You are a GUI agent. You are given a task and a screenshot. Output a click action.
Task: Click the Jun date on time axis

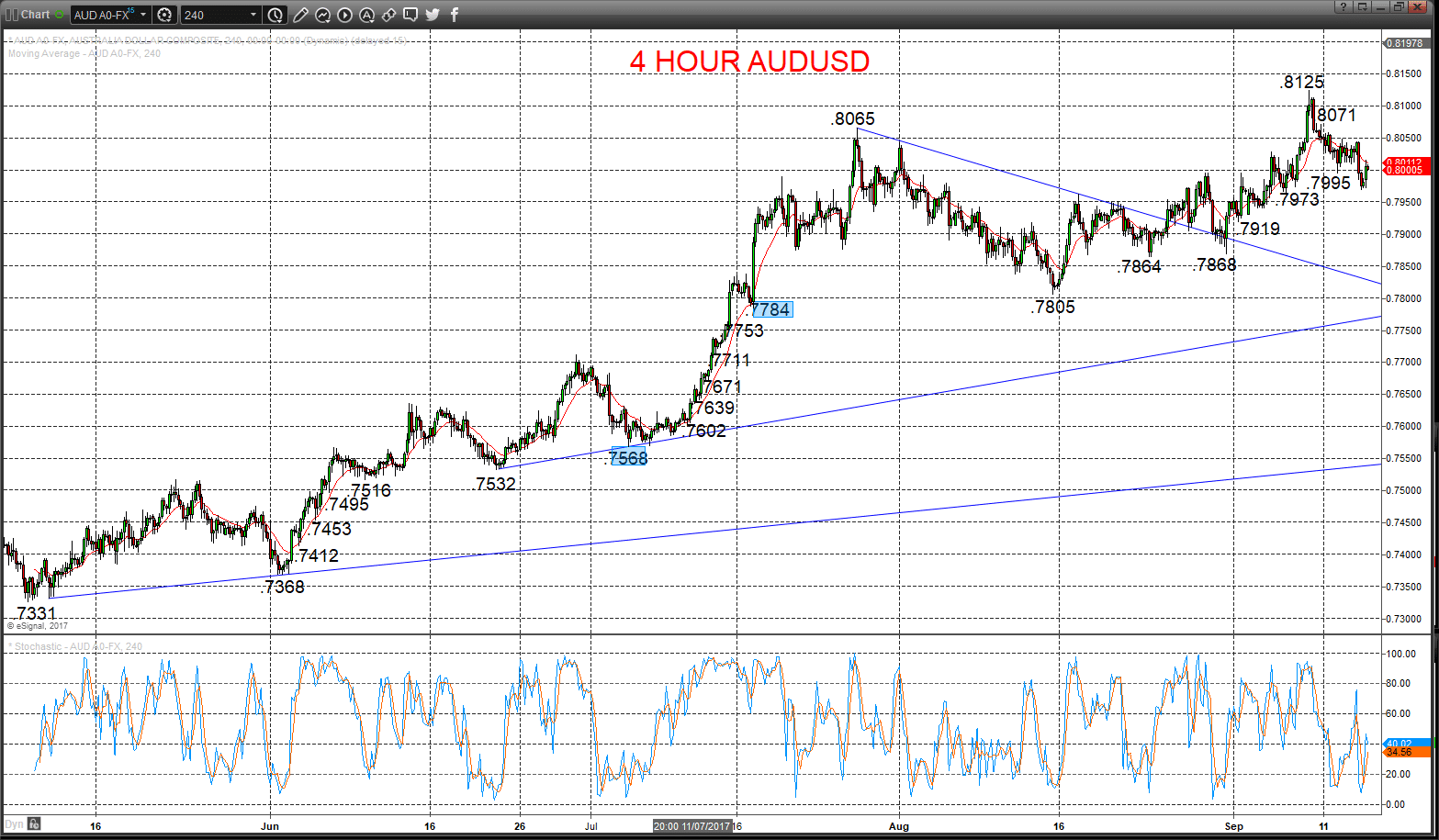[270, 826]
